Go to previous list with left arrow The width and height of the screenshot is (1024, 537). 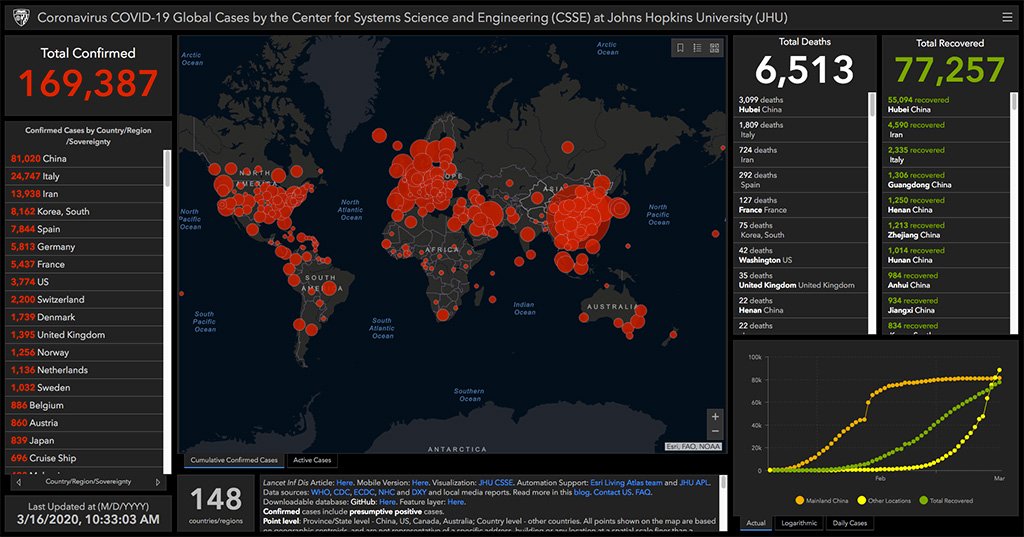[19, 482]
